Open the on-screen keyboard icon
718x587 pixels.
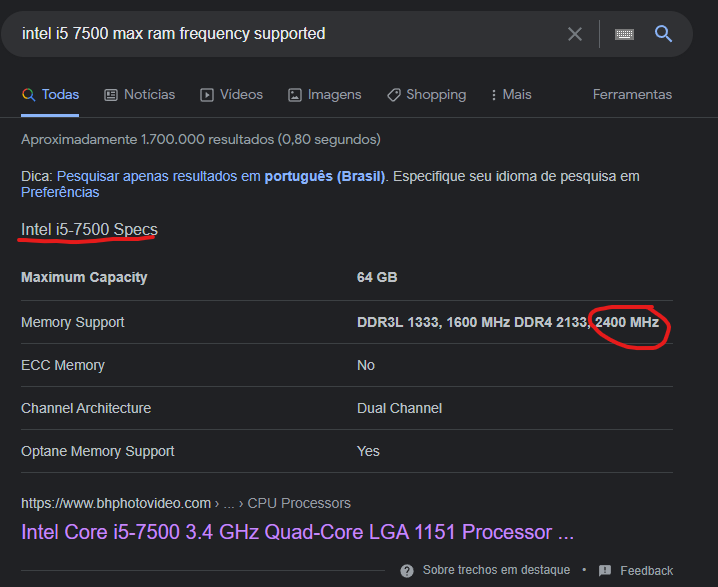(624, 34)
